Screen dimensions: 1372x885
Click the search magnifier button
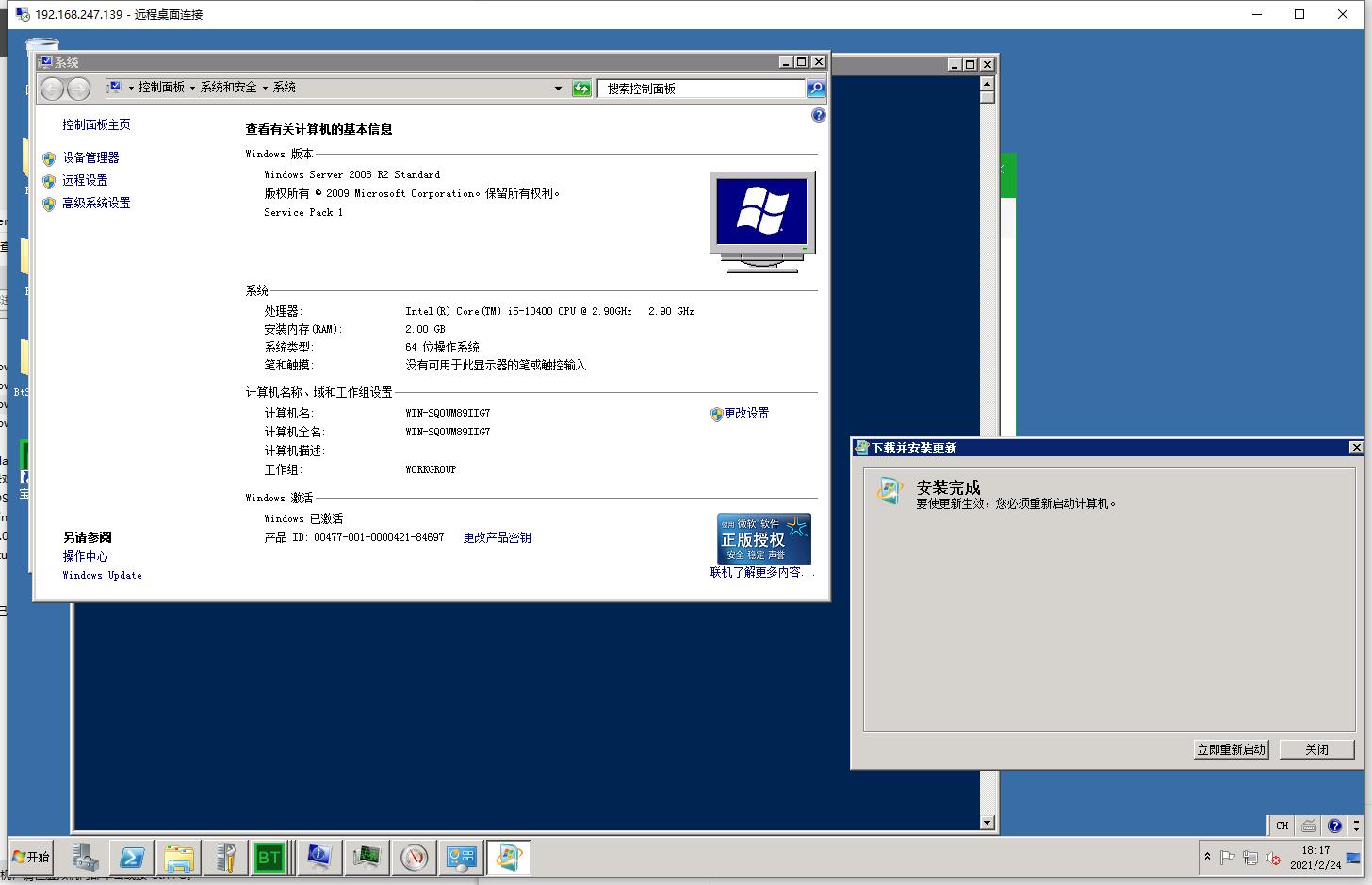pyautogui.click(x=816, y=89)
